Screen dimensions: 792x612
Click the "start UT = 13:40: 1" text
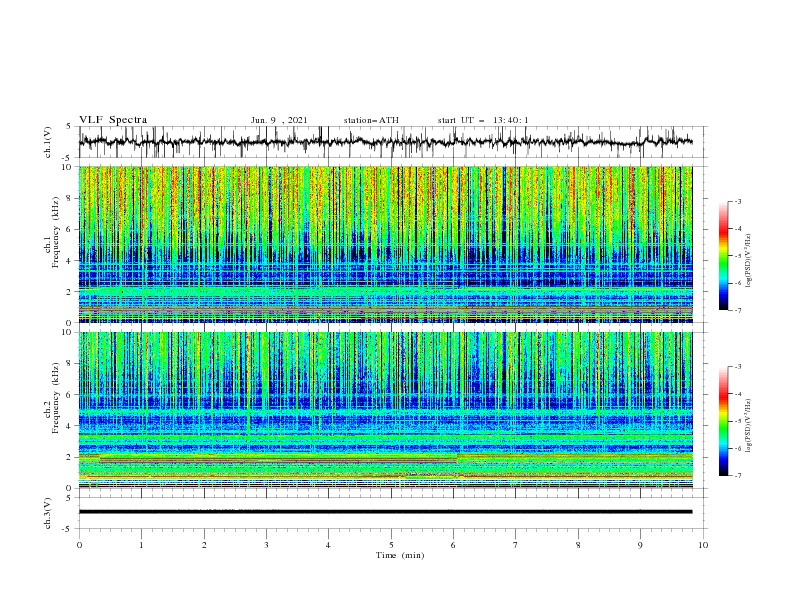(x=483, y=120)
